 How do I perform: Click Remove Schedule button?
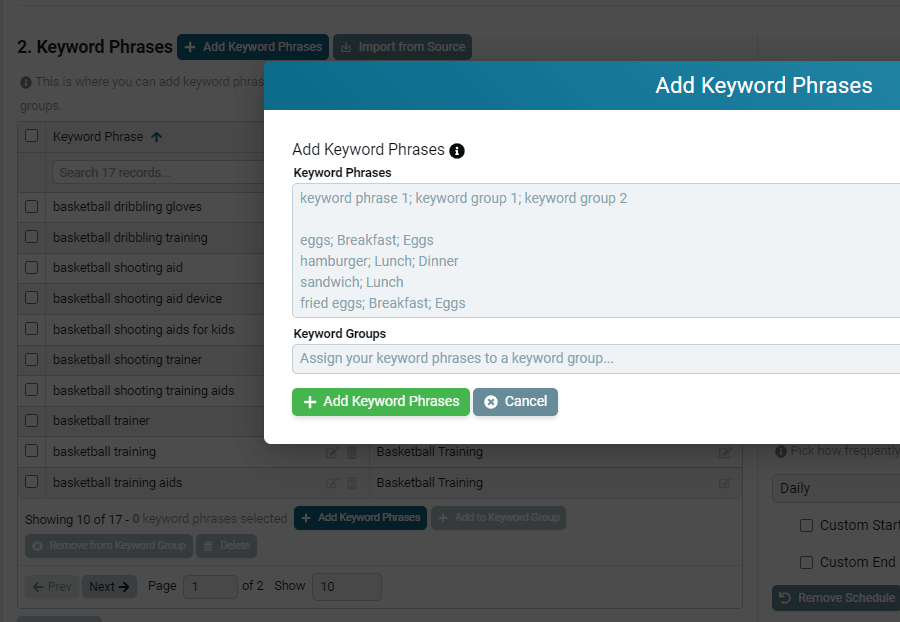pos(836,598)
